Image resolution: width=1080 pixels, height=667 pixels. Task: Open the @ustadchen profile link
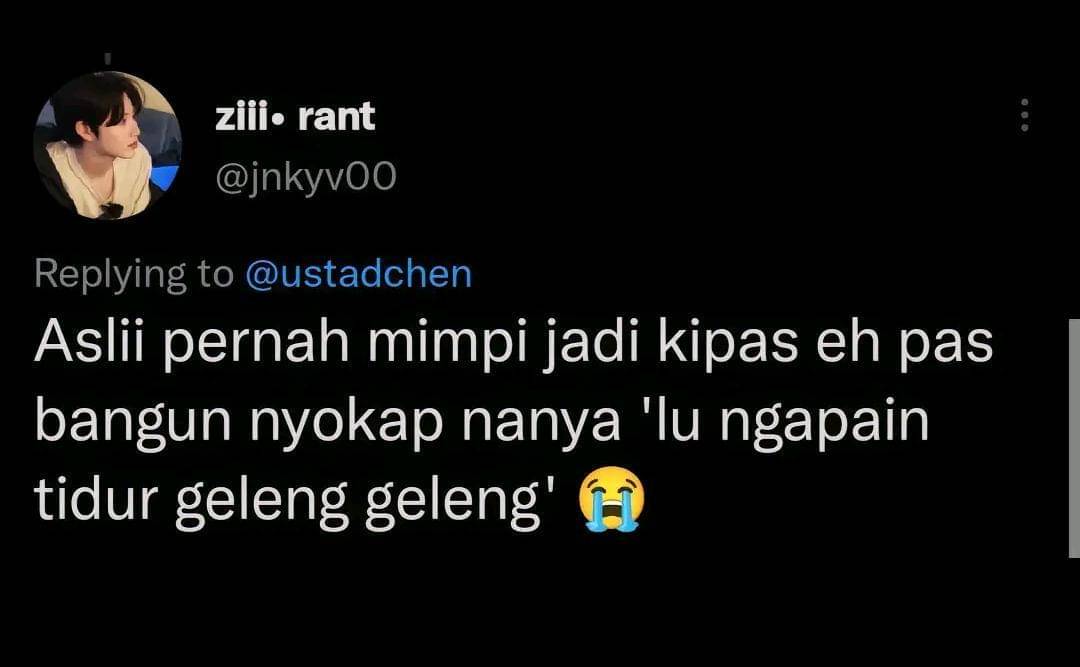click(x=358, y=274)
